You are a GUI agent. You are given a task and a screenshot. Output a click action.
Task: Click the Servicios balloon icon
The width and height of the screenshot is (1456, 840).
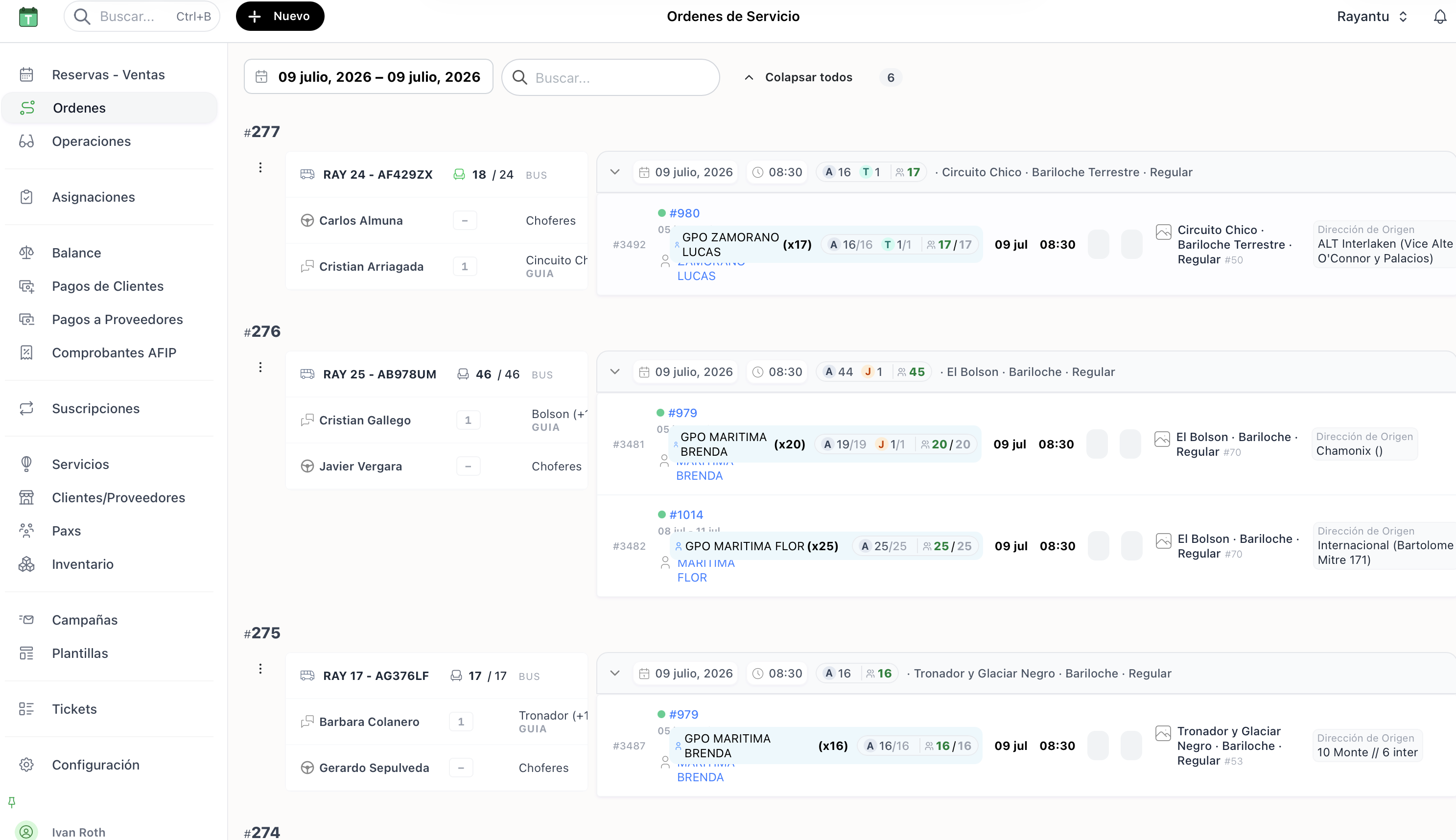tap(26, 464)
